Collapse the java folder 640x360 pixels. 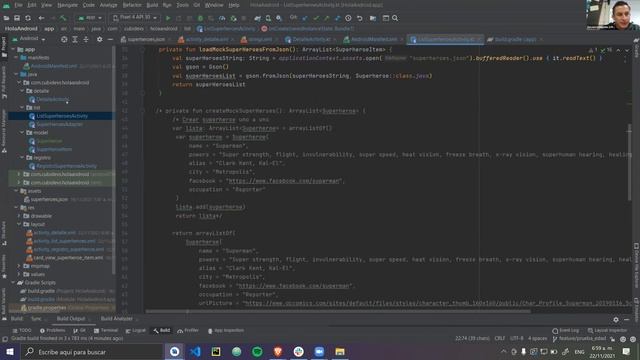pyautogui.click(x=16, y=74)
